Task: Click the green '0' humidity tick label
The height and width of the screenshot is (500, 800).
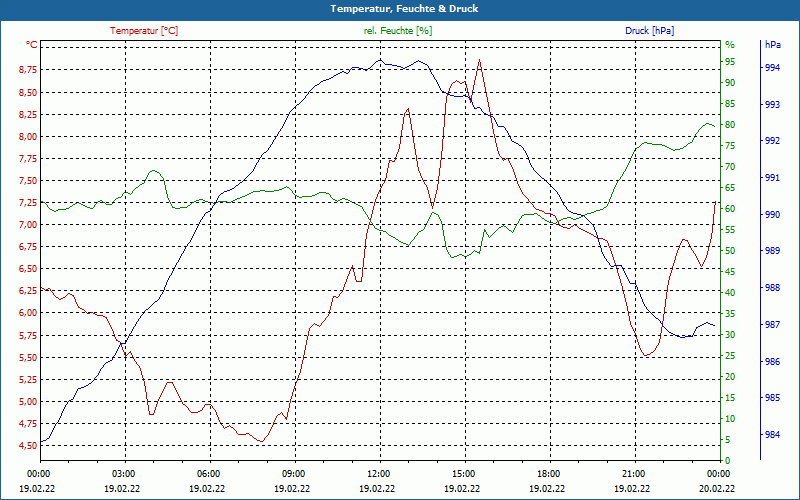Action: (x=728, y=461)
